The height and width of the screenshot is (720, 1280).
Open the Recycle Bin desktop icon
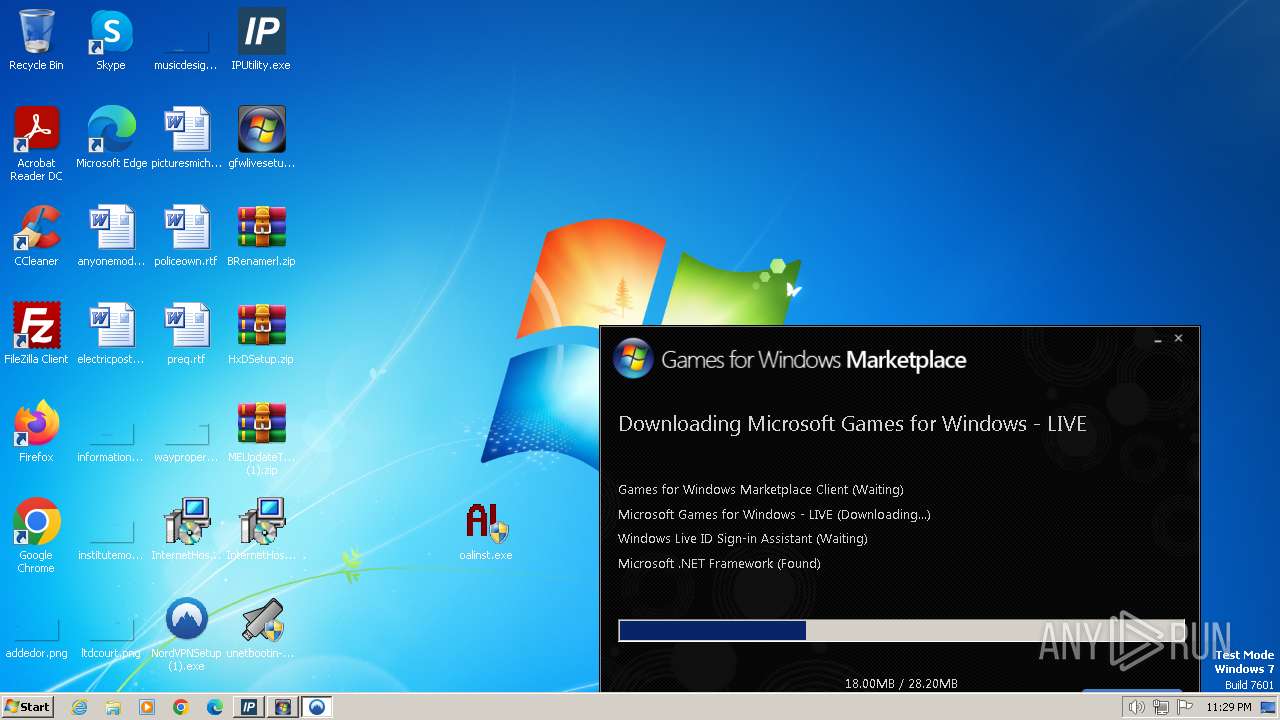[36, 40]
